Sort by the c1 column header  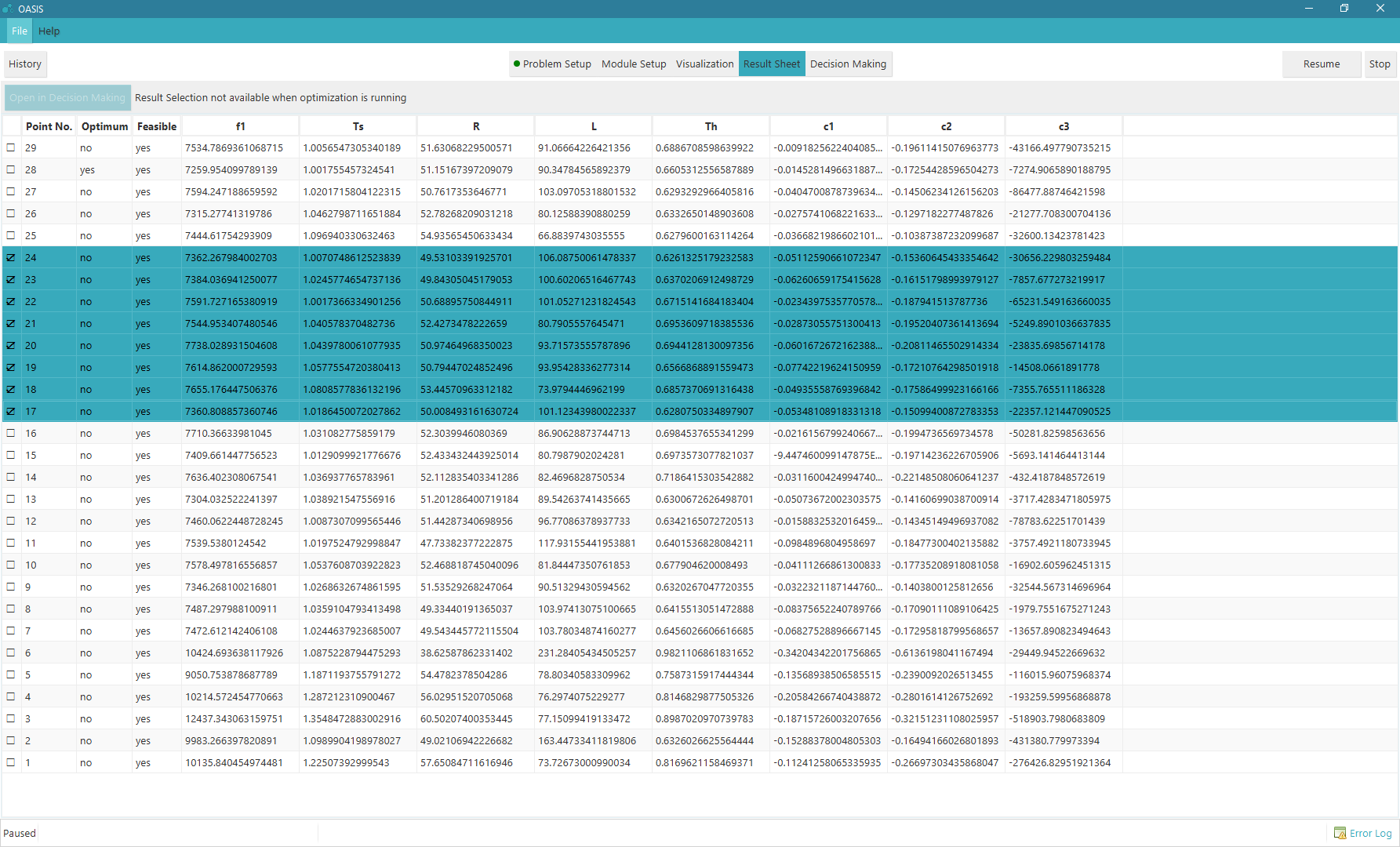pos(828,126)
